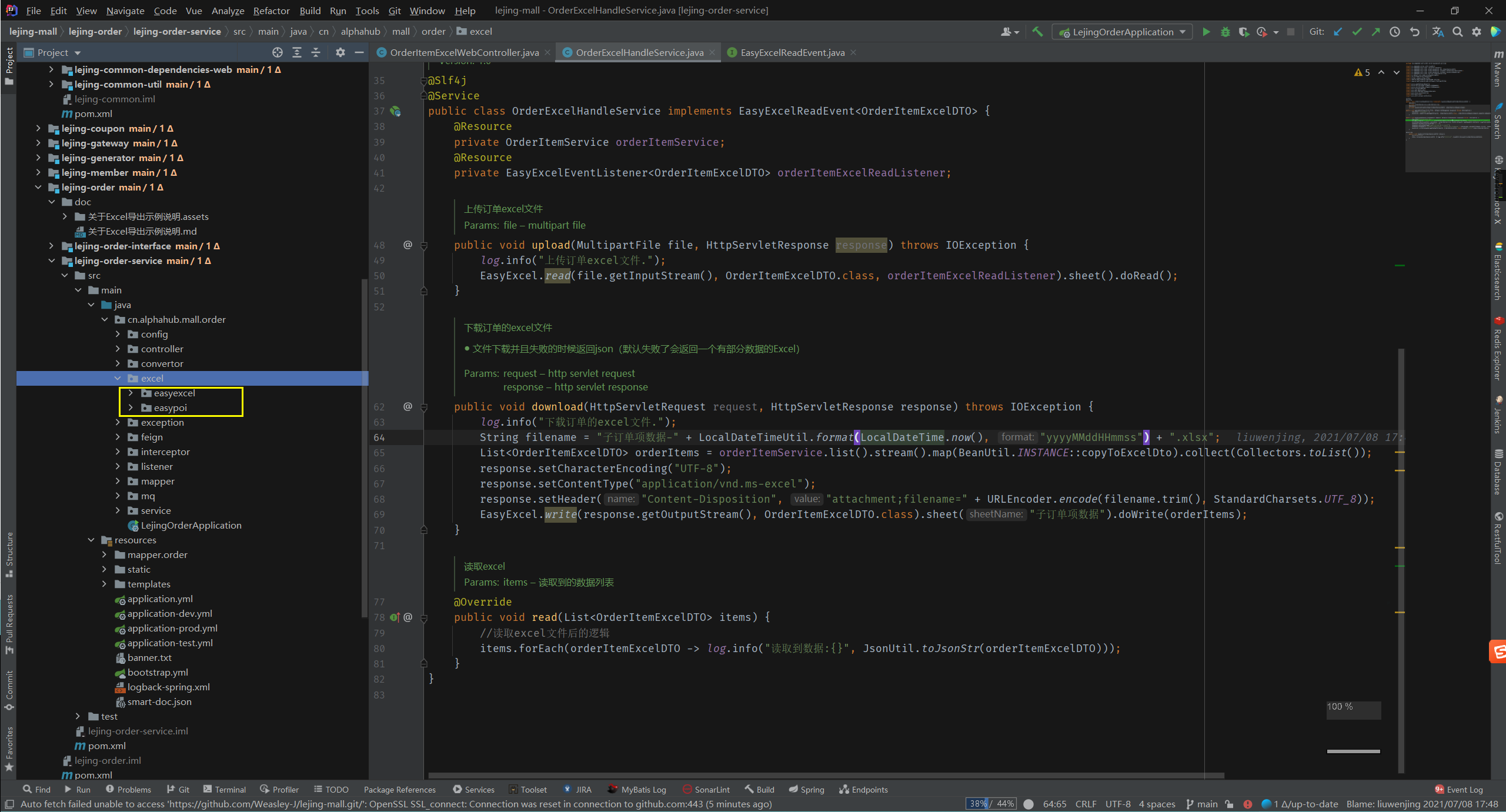Open Project panel options gear
The width and height of the screenshot is (1506, 812).
[x=340, y=52]
